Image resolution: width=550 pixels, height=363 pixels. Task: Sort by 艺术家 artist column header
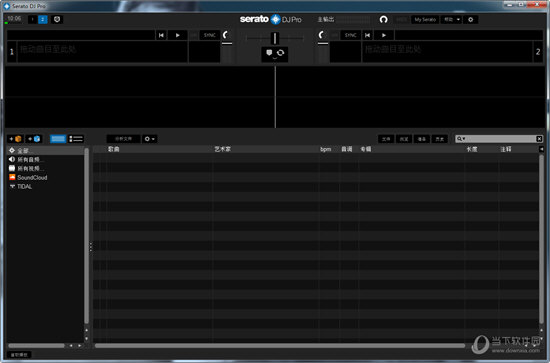[x=222, y=149]
